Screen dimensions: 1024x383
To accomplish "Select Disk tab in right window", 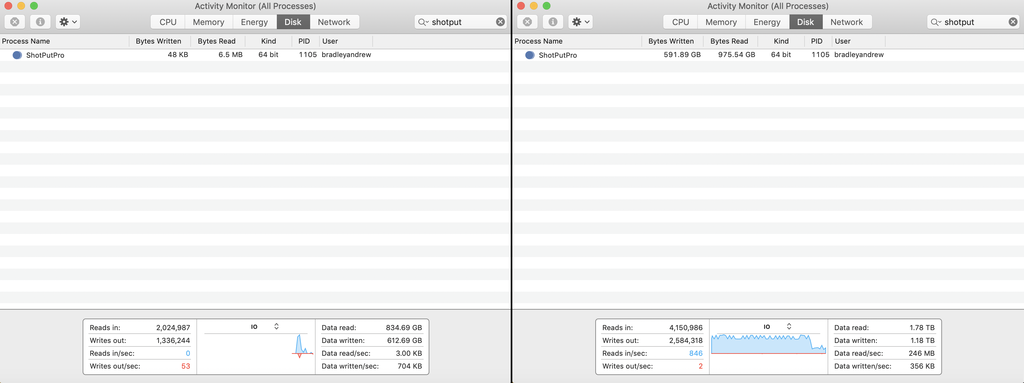I will (x=805, y=22).
